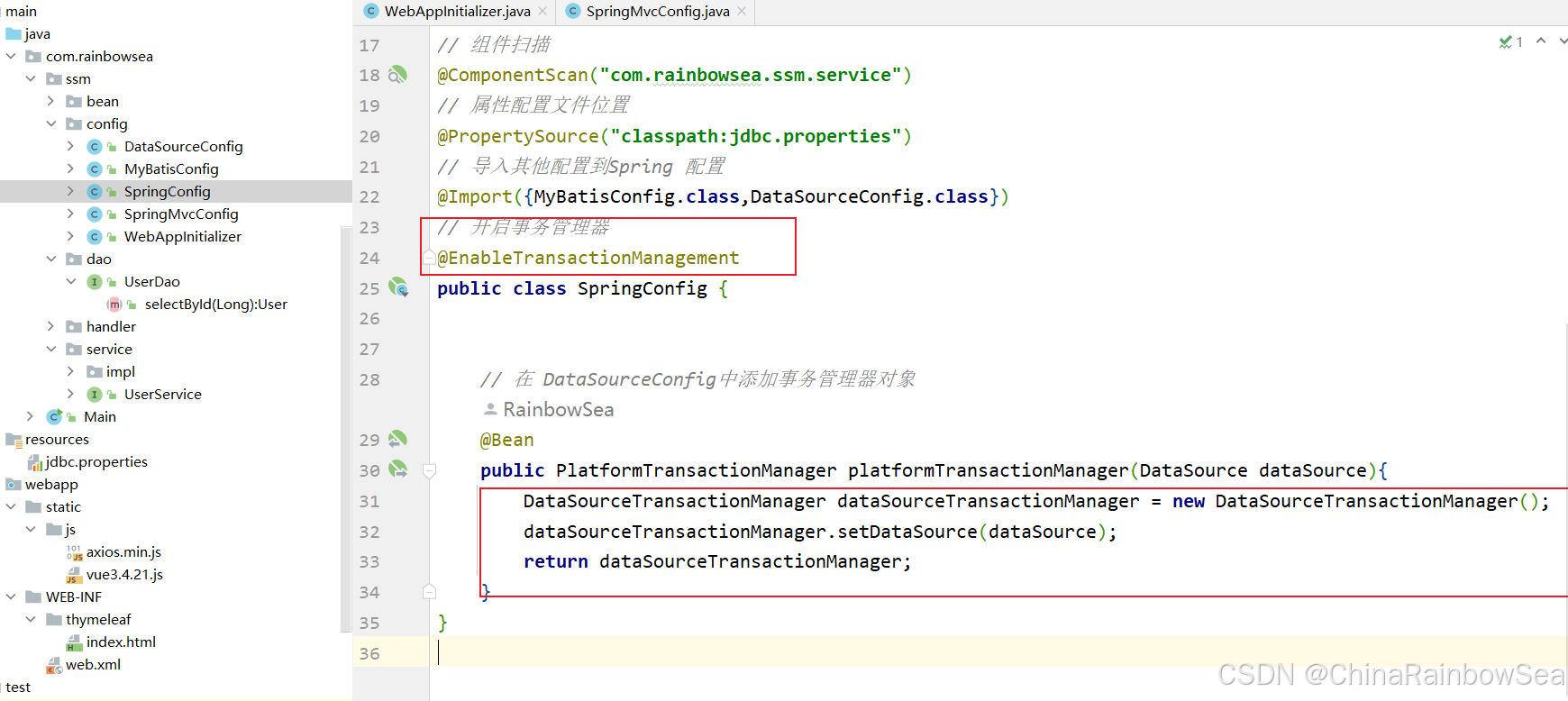Click line number 27 in gutter
Viewport: 1568px width, 701px height.
point(369,349)
